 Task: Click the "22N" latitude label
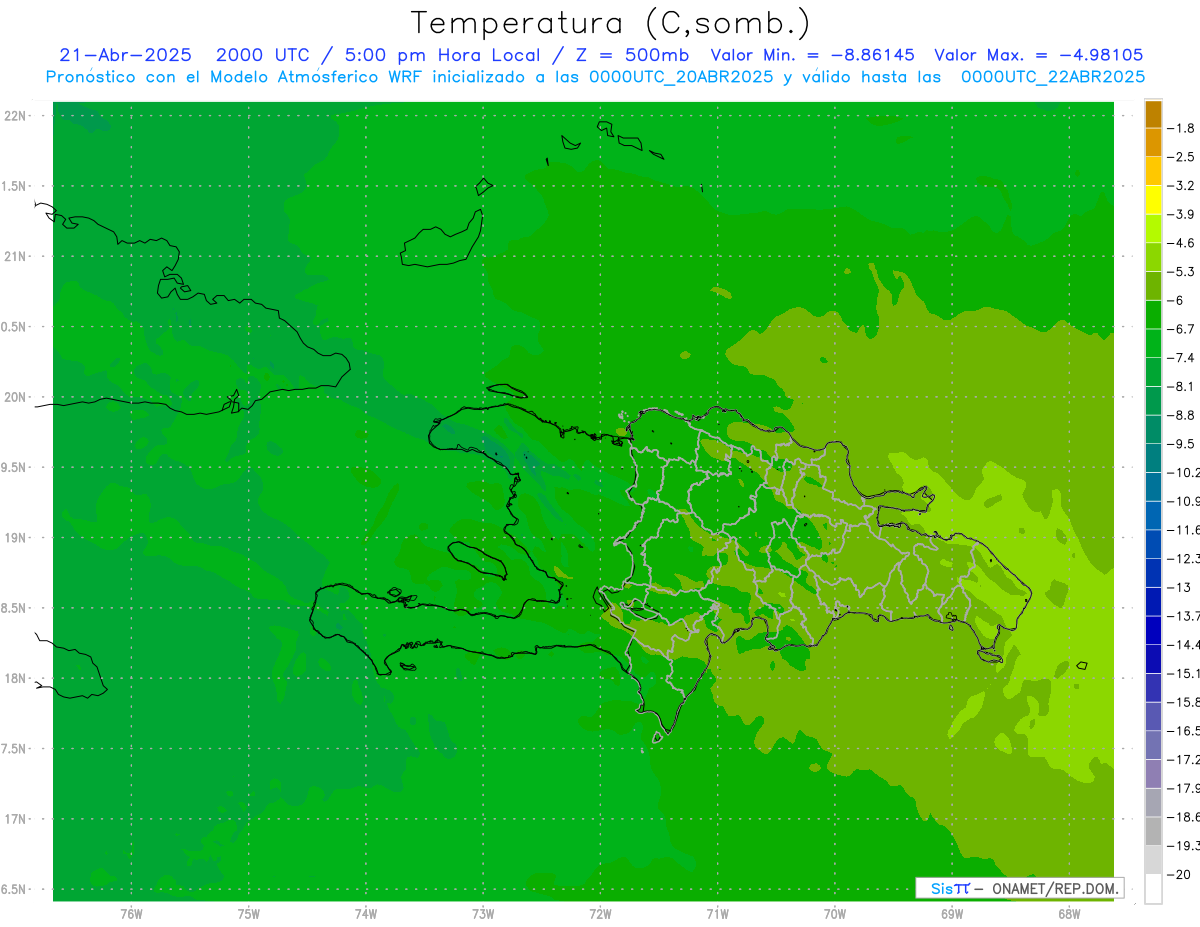pos(17,116)
